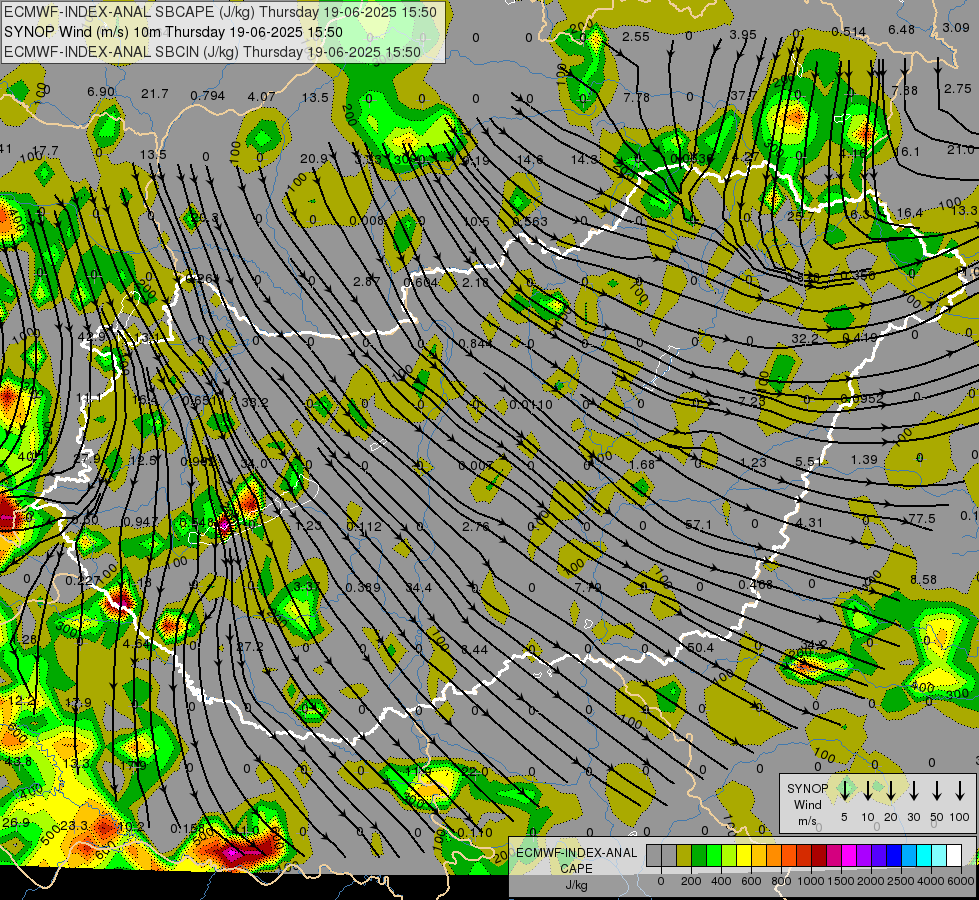The width and height of the screenshot is (979, 900).
Task: Click the m/s unit in wind legend
Action: click(807, 821)
